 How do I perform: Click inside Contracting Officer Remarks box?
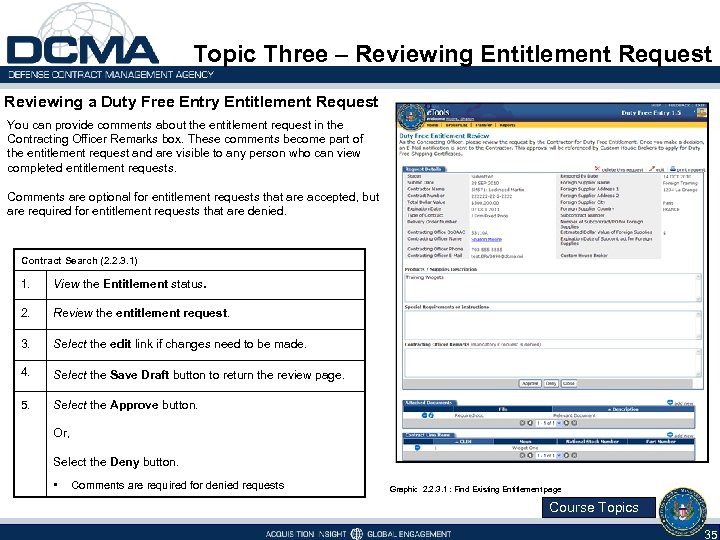coord(552,363)
